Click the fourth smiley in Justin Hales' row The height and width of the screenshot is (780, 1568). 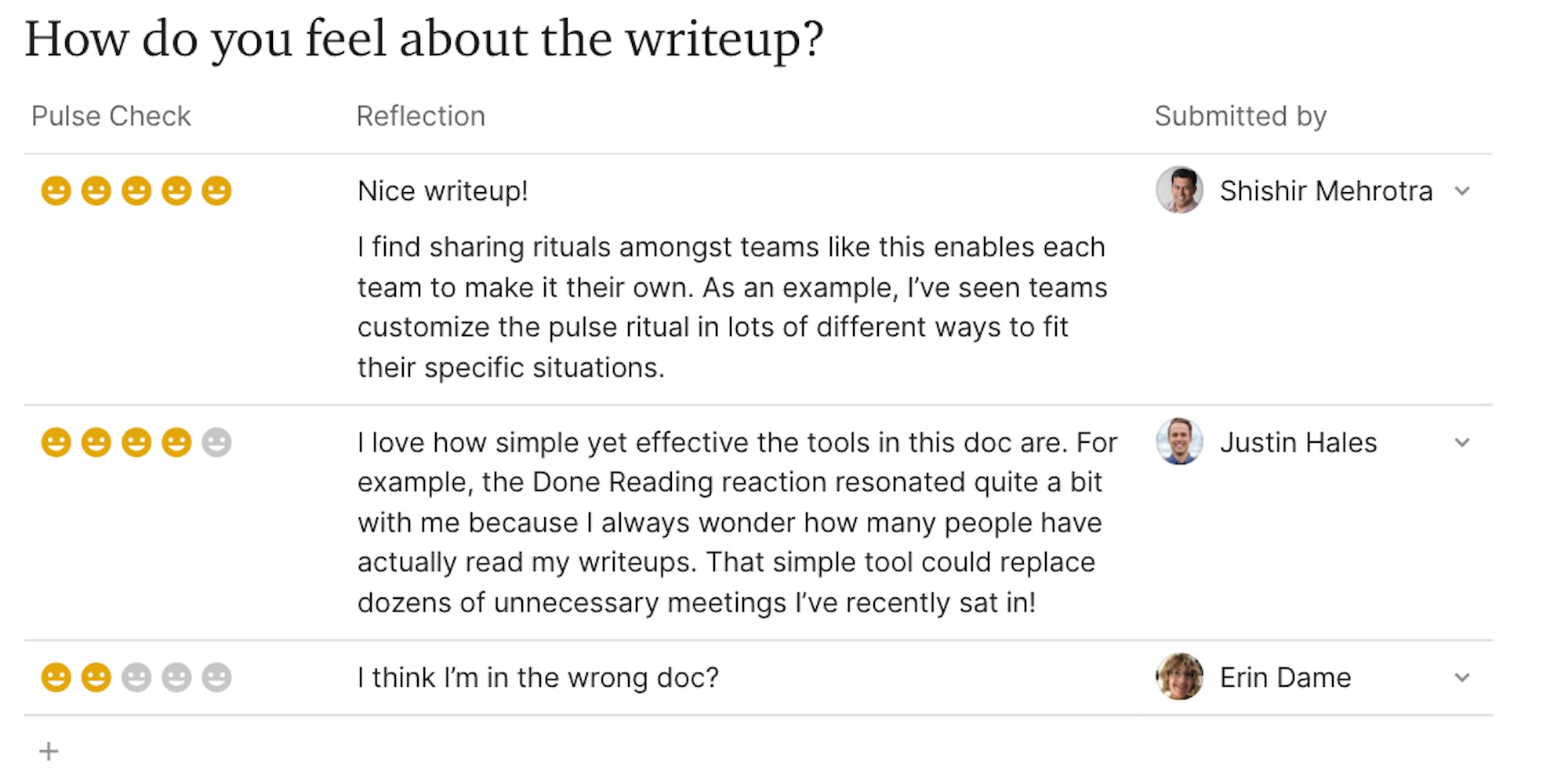click(x=176, y=443)
